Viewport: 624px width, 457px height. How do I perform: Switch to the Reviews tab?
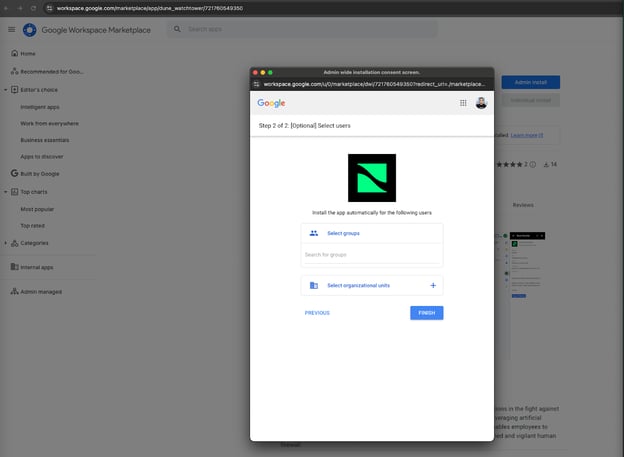tap(523, 205)
